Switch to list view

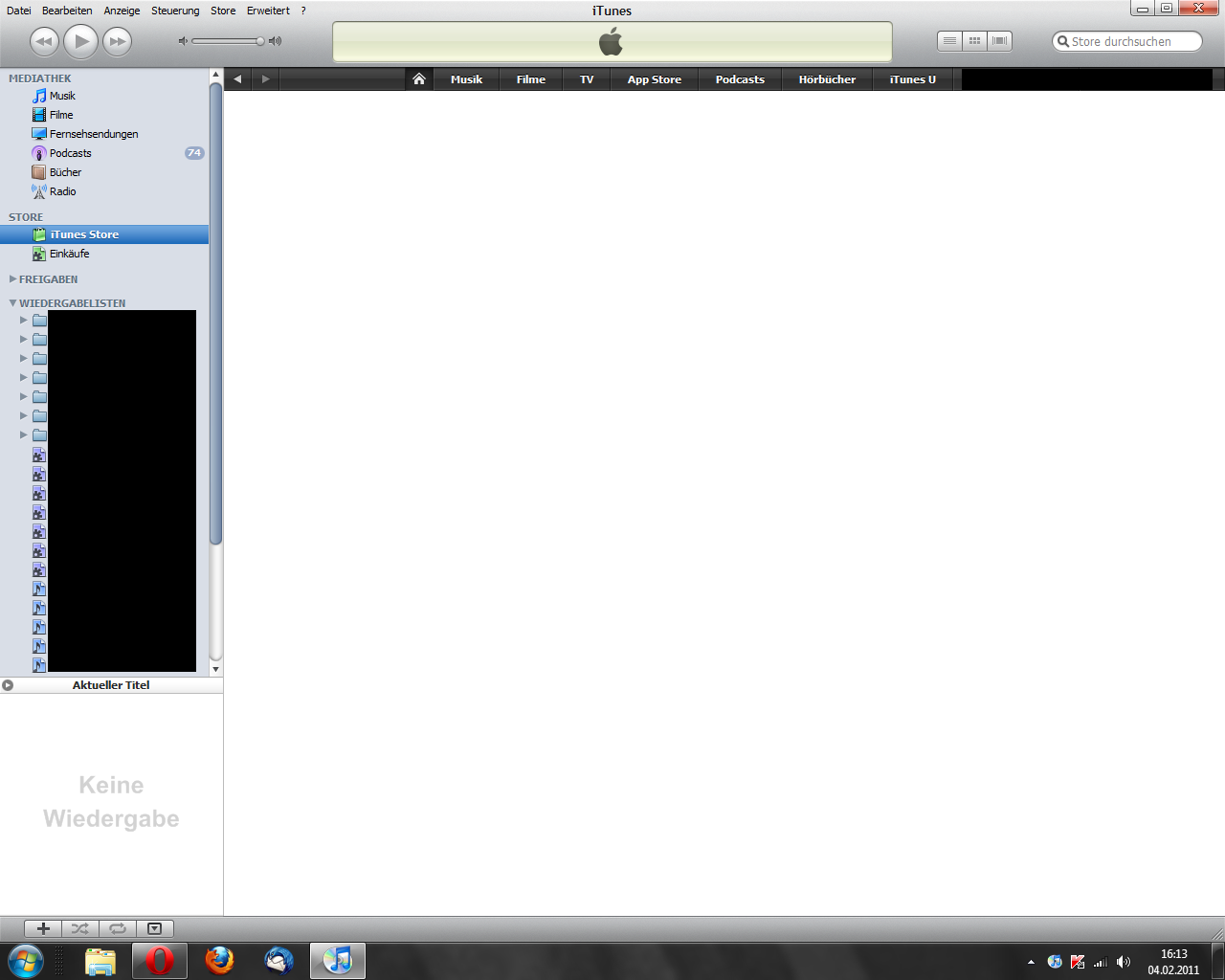(x=949, y=41)
